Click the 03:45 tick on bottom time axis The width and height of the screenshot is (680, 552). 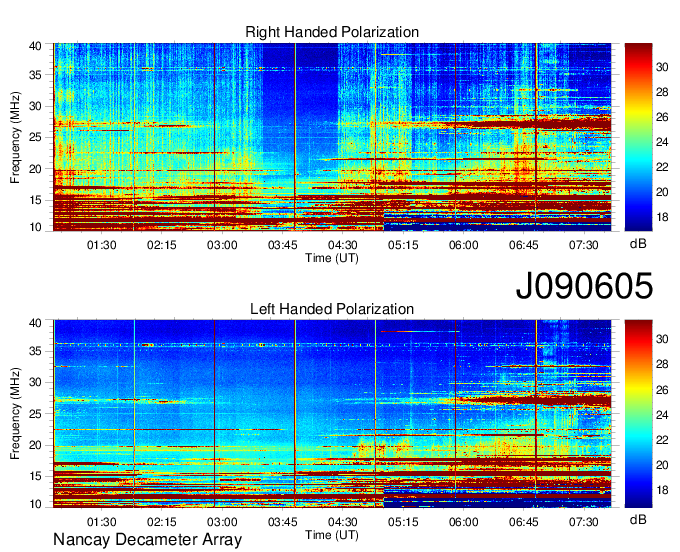click(282, 522)
